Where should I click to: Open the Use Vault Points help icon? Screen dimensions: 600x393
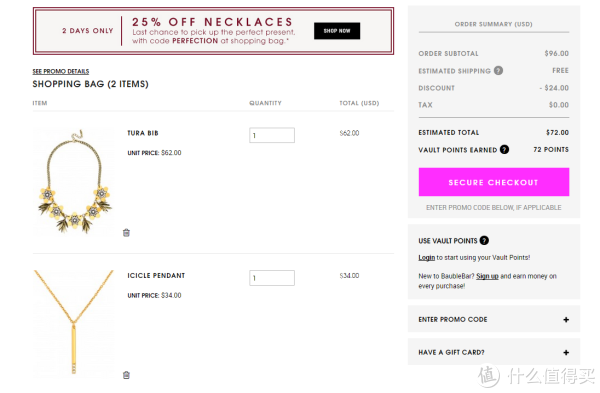point(484,241)
